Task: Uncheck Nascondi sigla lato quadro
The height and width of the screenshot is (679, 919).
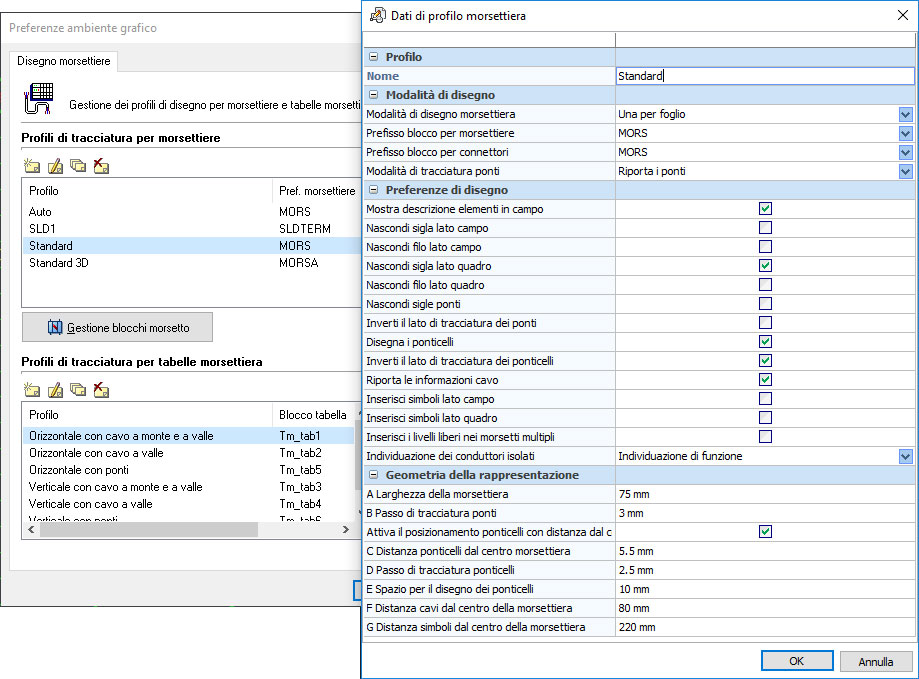Action: (765, 265)
